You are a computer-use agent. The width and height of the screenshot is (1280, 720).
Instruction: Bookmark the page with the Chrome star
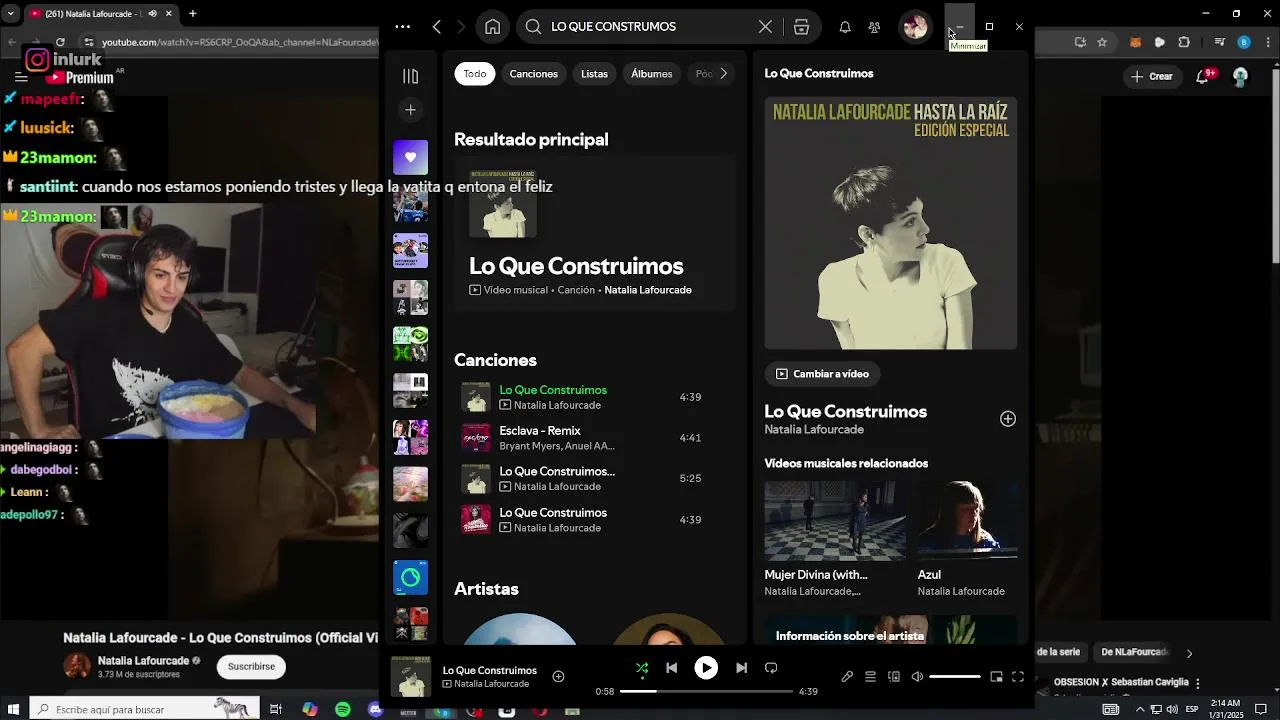tap(1102, 42)
